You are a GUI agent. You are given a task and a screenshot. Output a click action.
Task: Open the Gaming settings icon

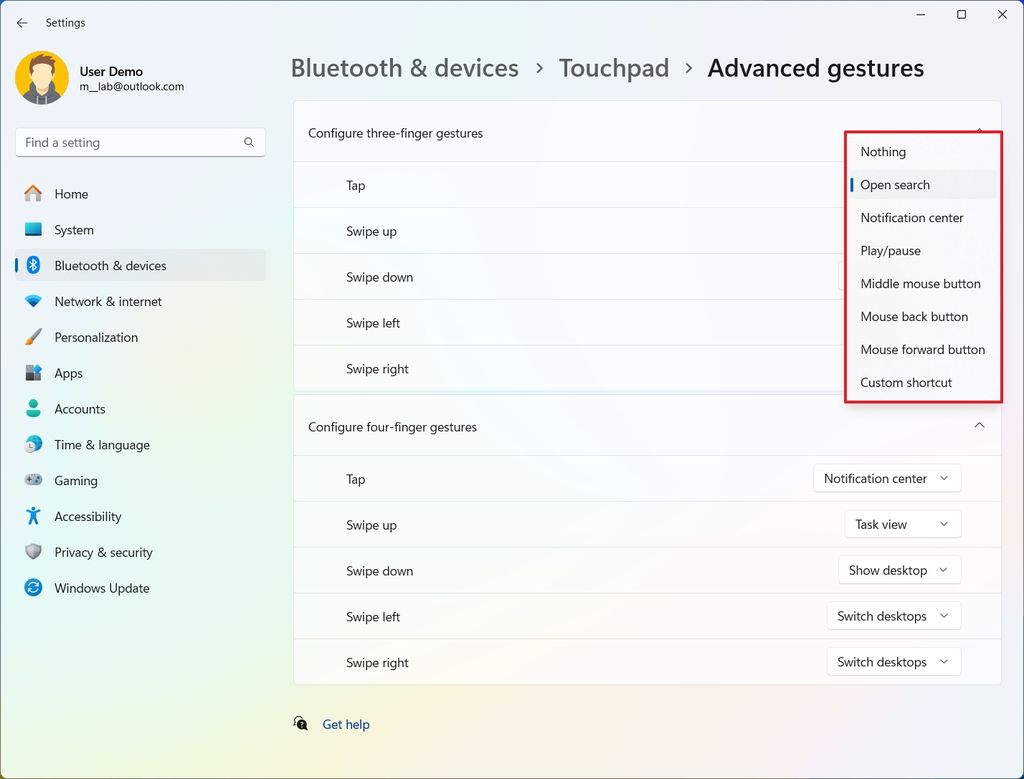tap(41, 481)
